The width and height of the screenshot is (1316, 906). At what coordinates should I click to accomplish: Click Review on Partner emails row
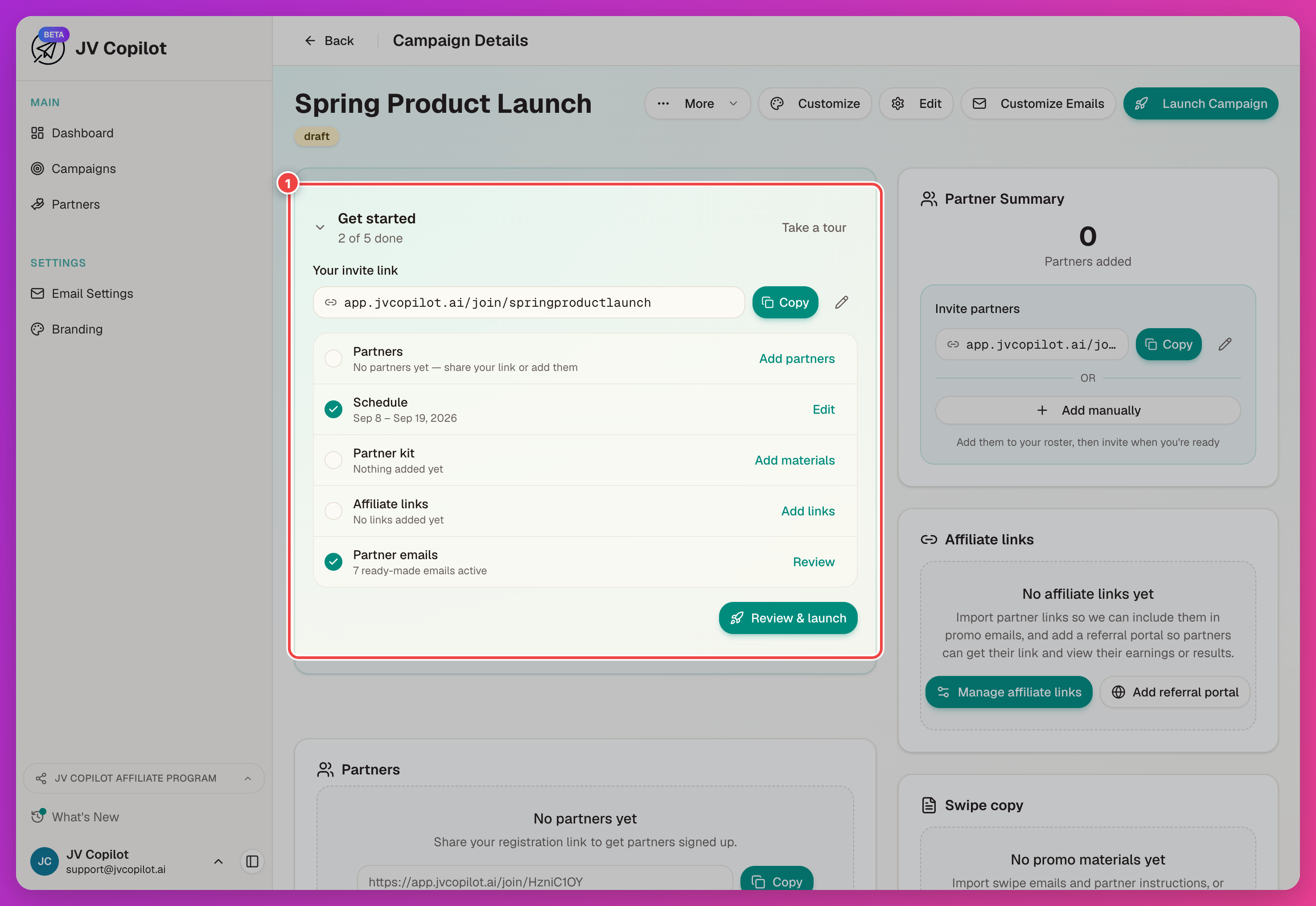click(814, 562)
